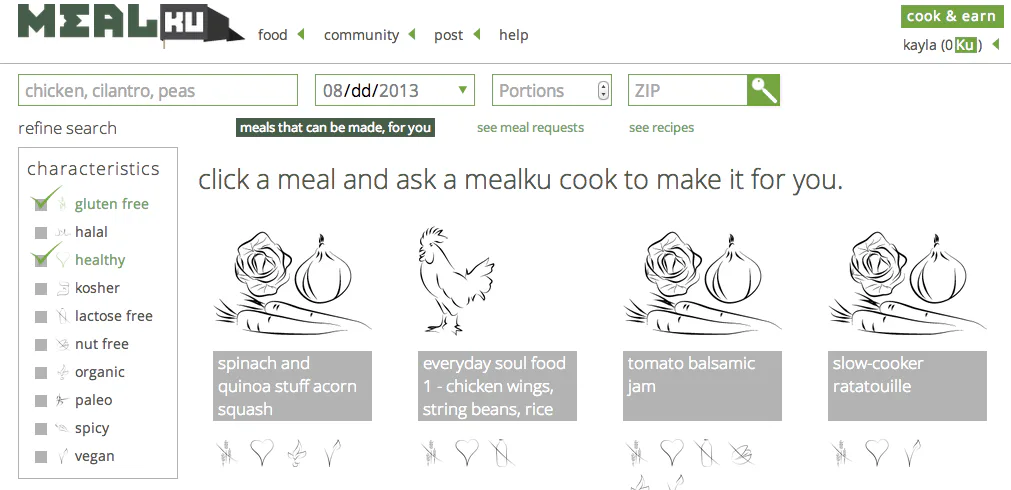1011x490 pixels.
Task: Click the MealKu logo
Action: [130, 26]
